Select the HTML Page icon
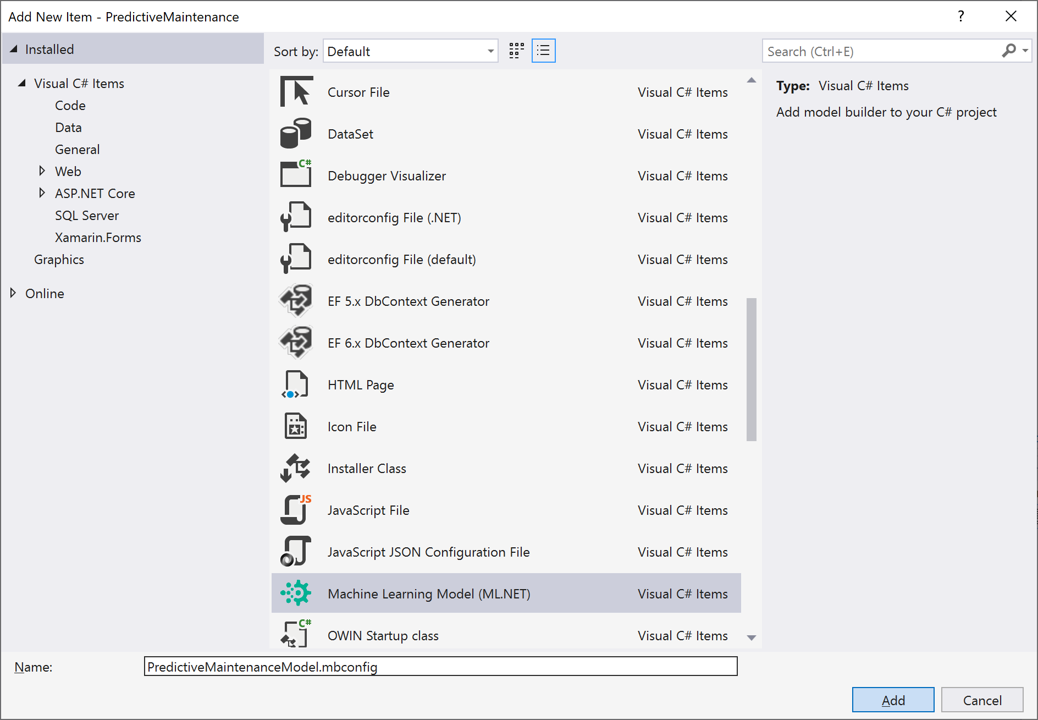Viewport: 1038px width, 720px height. [x=296, y=384]
